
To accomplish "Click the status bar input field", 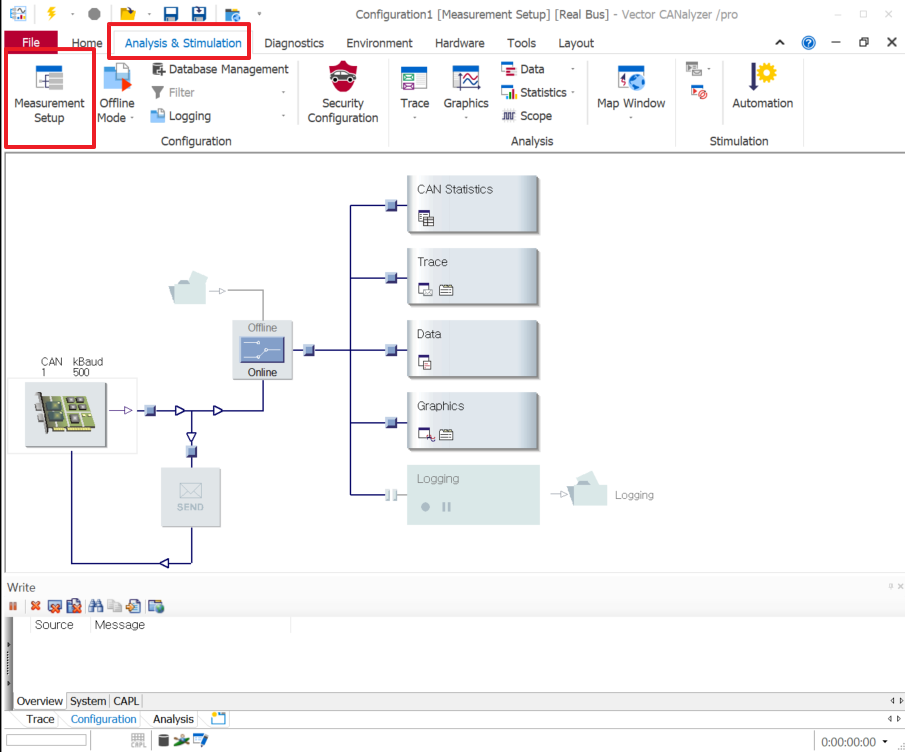I will [x=46, y=740].
